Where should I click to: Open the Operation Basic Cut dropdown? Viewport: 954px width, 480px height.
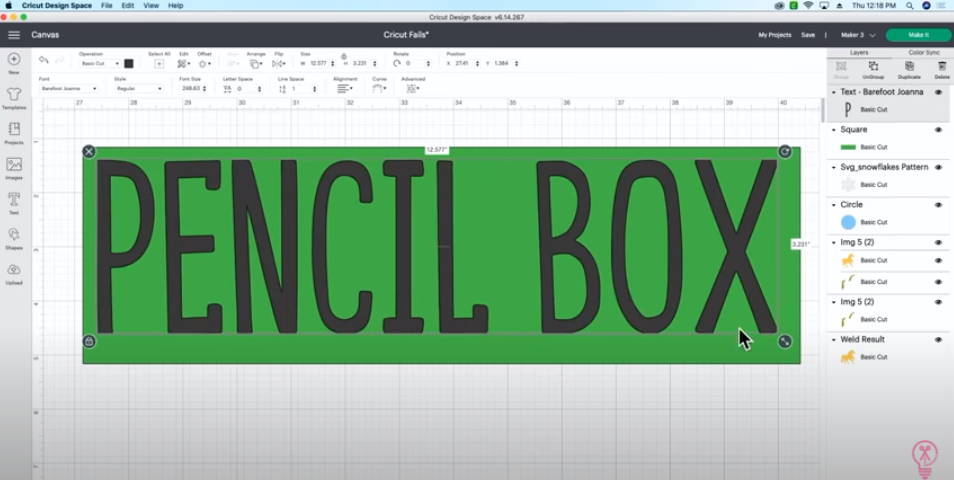tap(100, 63)
